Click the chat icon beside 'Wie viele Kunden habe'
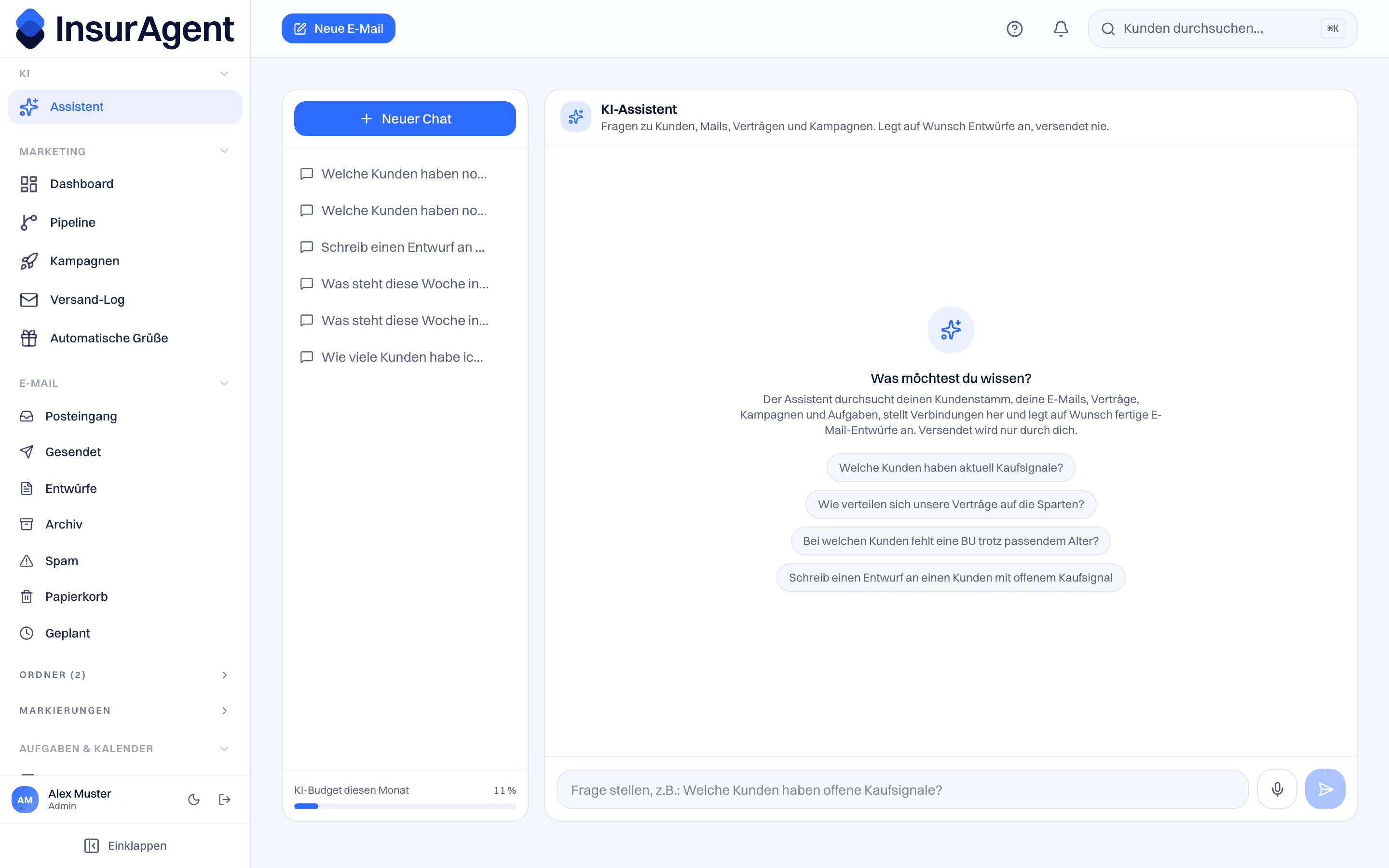Viewport: 1389px width, 868px height. (307, 357)
